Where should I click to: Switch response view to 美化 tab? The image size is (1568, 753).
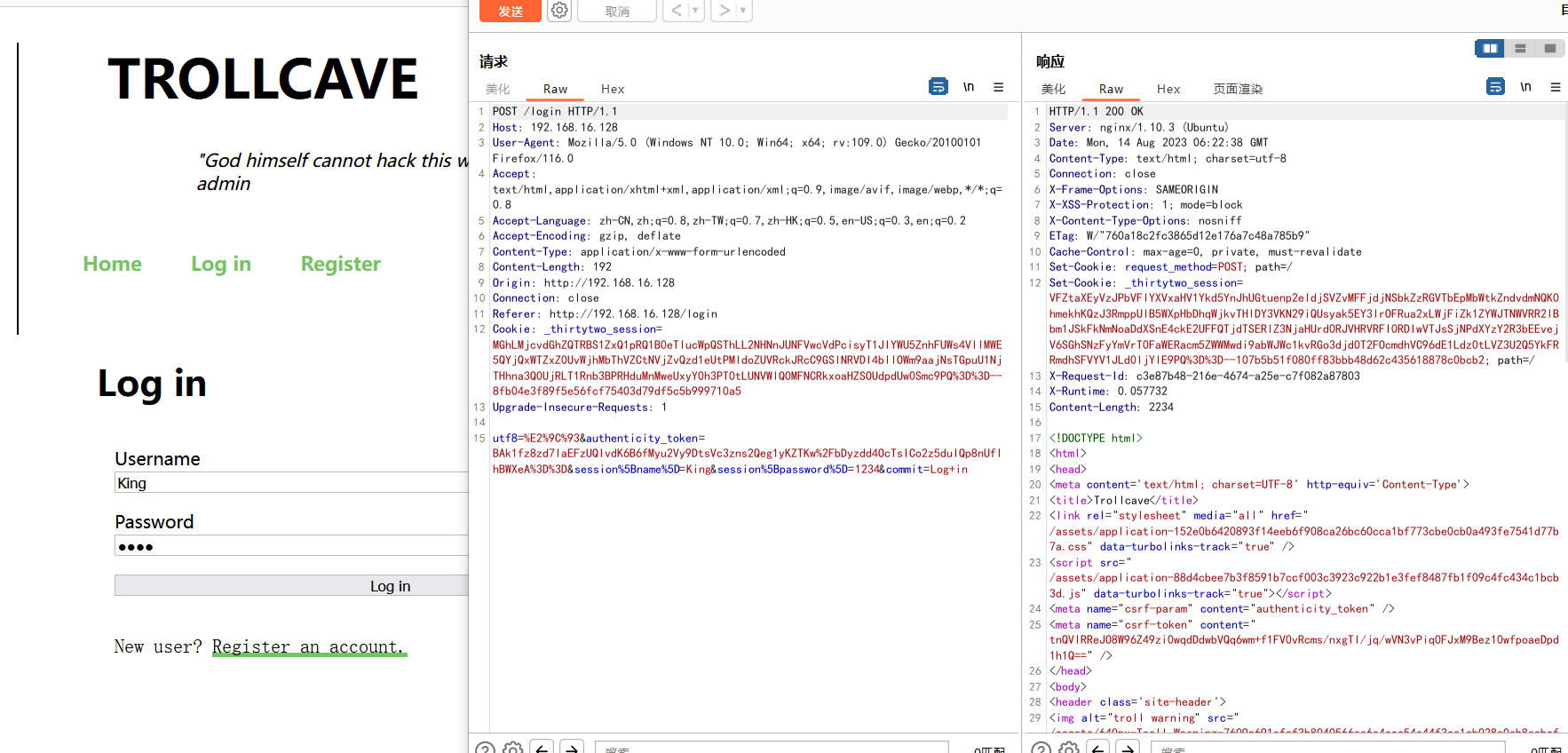click(1054, 89)
